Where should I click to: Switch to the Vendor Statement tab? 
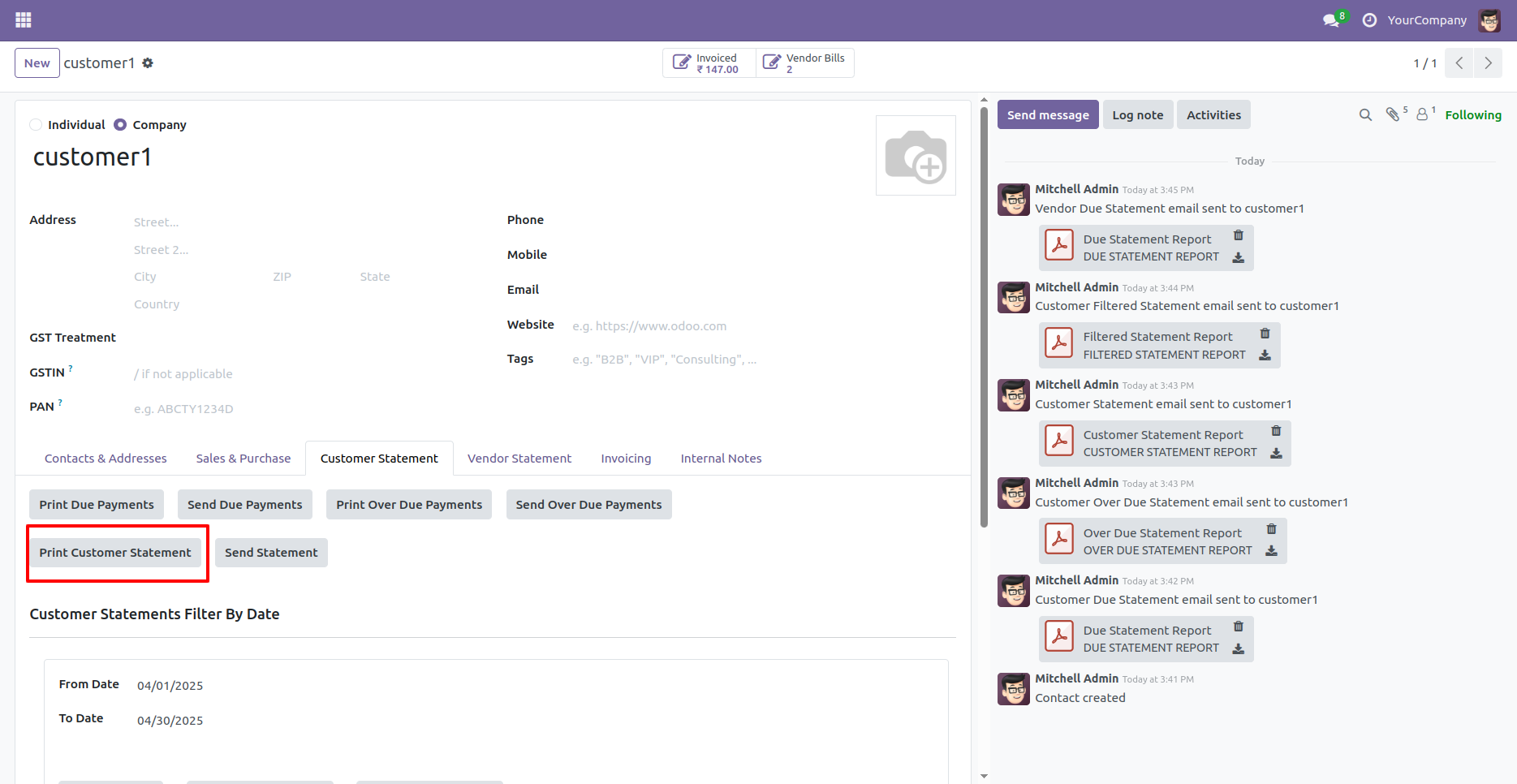[x=519, y=458]
